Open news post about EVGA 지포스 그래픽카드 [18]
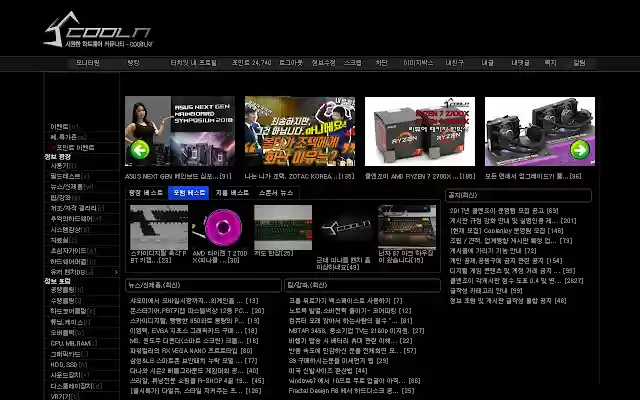 [193, 331]
